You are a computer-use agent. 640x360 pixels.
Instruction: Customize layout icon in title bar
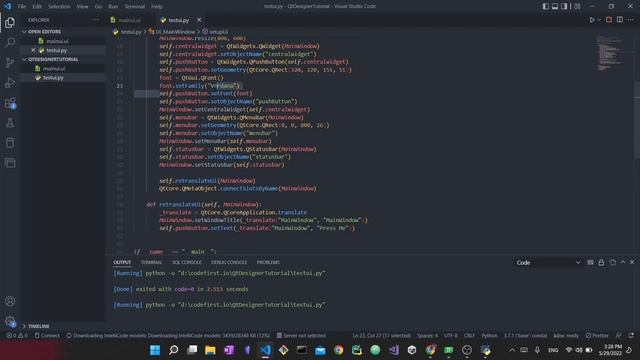[577, 6]
